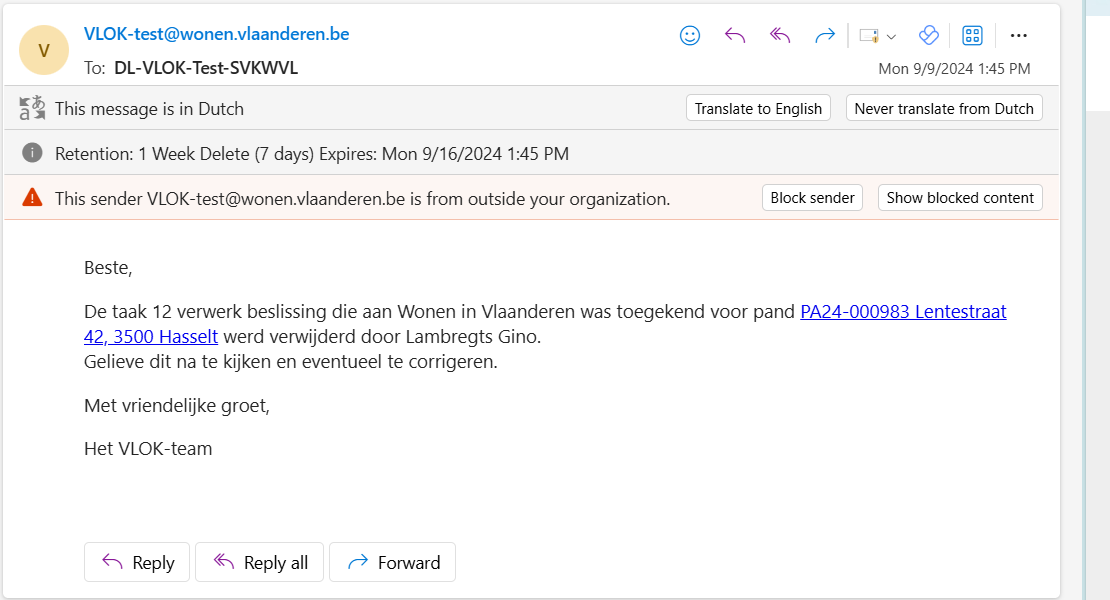React to the message with emoji icon

click(x=690, y=36)
